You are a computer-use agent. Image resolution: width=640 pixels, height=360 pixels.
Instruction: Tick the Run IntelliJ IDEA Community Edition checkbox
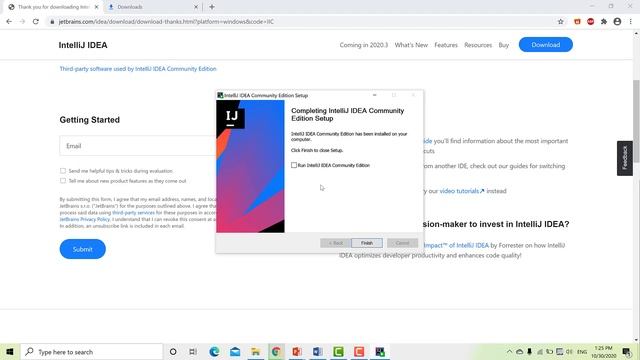[x=294, y=165]
